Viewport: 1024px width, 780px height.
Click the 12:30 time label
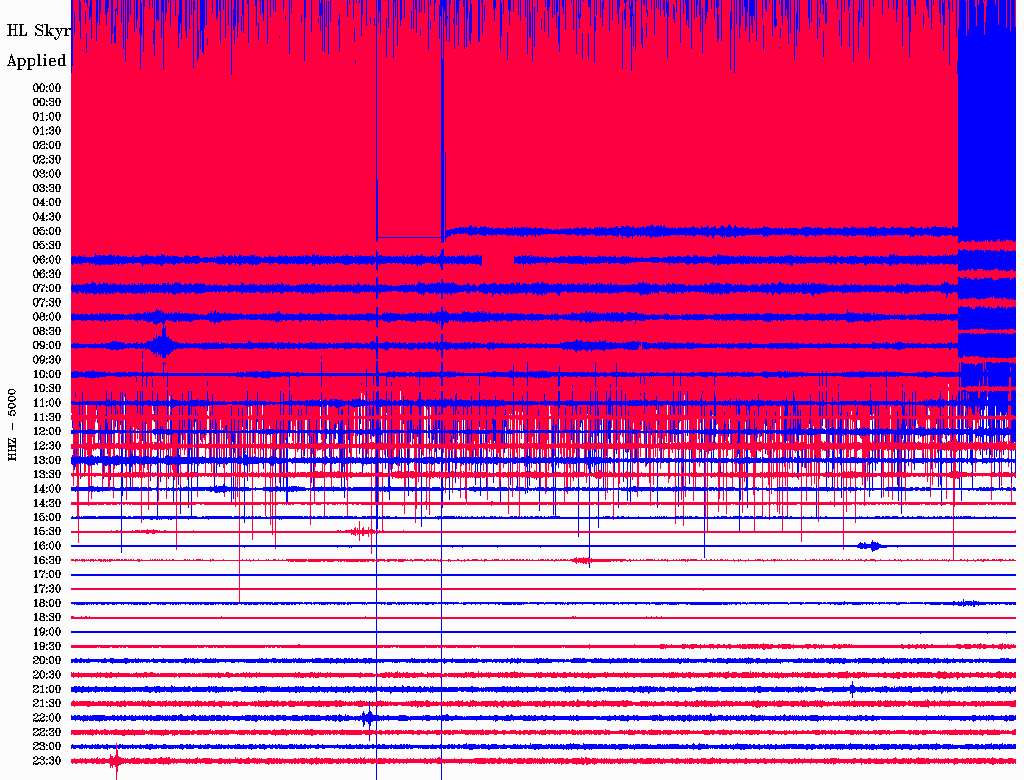tap(47, 446)
